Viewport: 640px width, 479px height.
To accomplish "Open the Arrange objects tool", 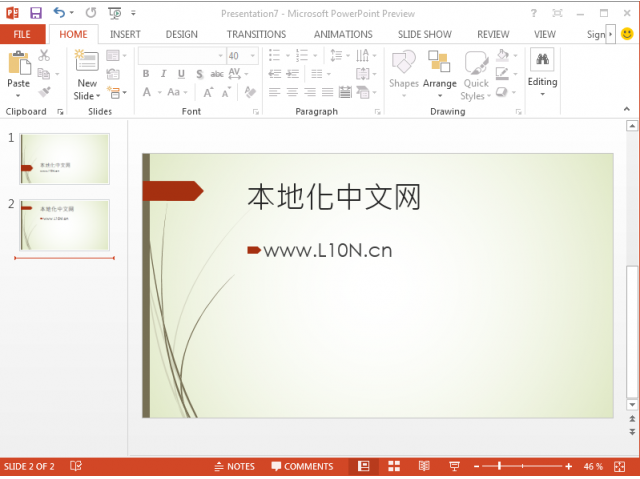I will click(439, 64).
